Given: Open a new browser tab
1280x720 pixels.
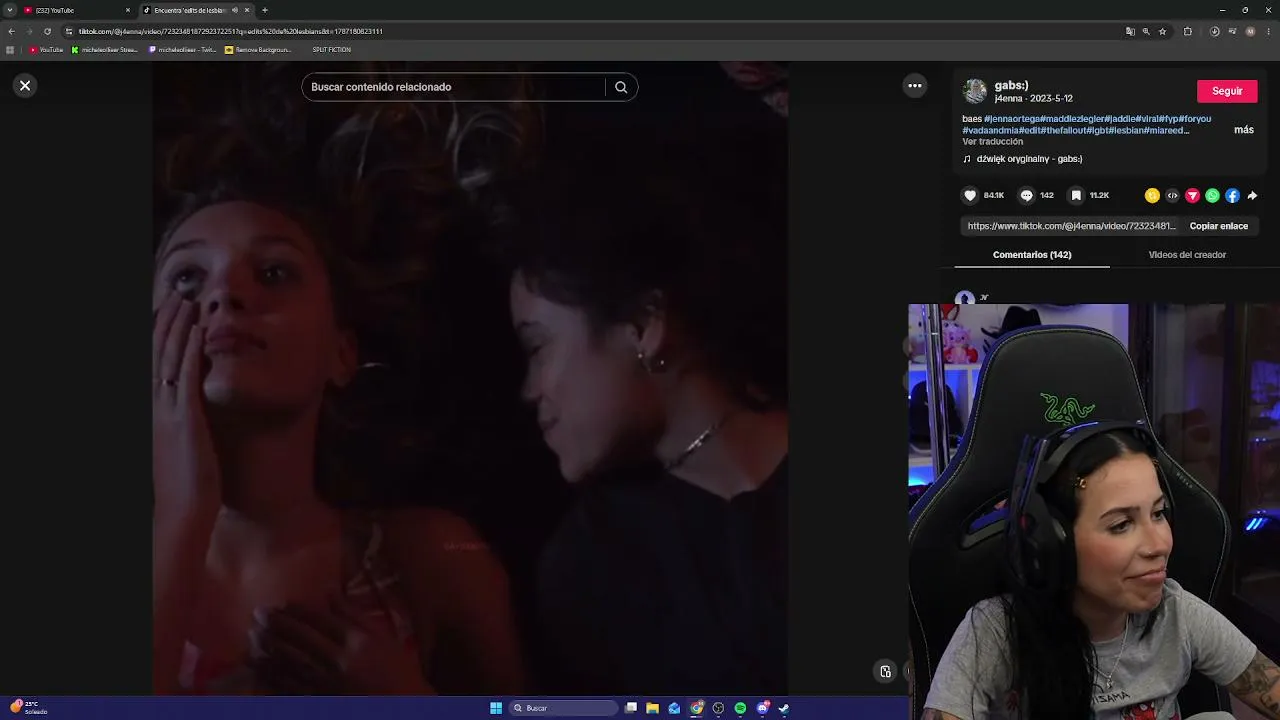Looking at the screenshot, I should tap(264, 10).
